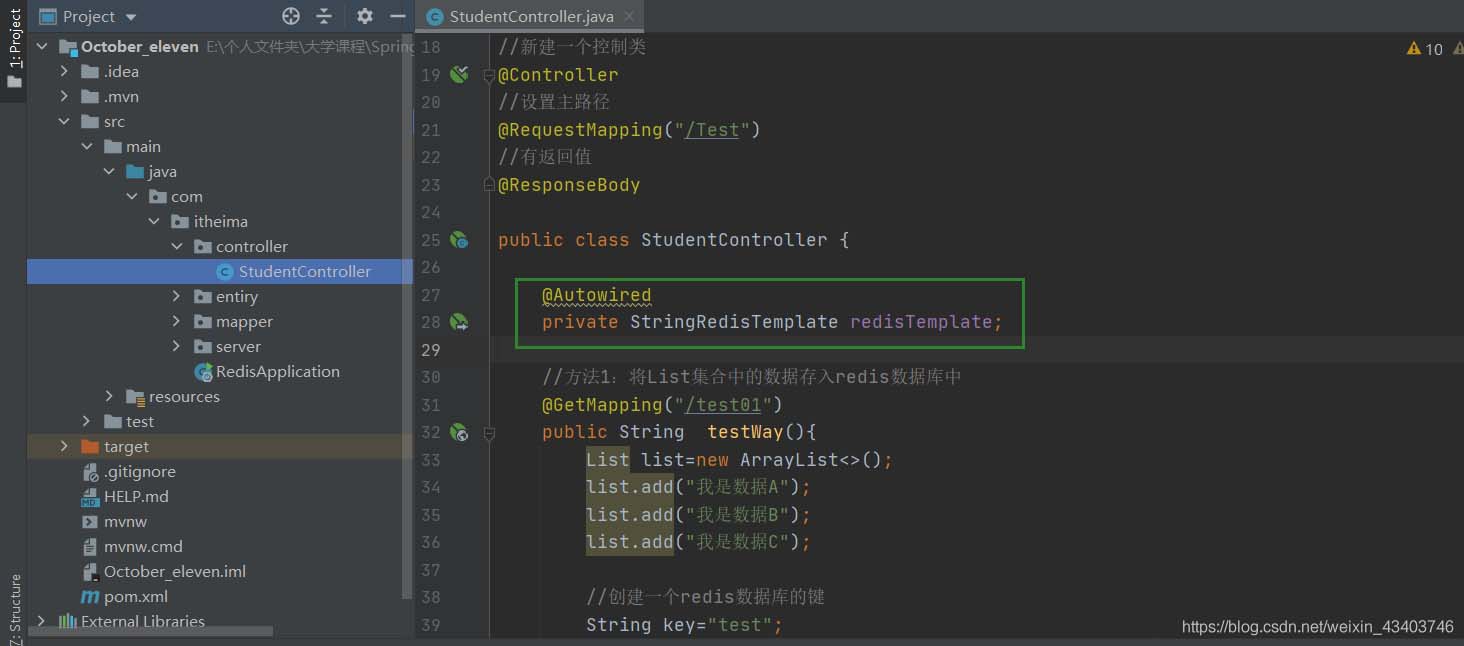Click the gutter bean icon beside testWay method

point(459,431)
